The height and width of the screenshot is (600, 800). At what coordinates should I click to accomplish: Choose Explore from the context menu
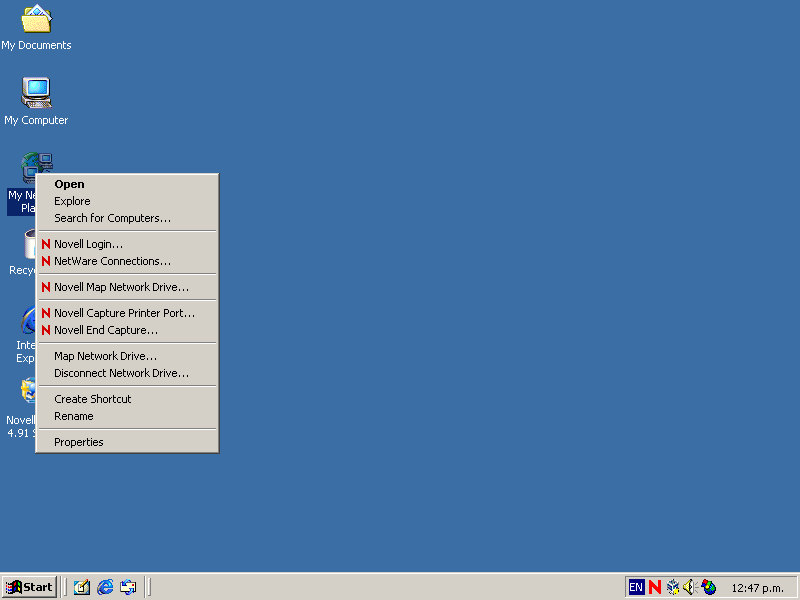[x=128, y=201]
